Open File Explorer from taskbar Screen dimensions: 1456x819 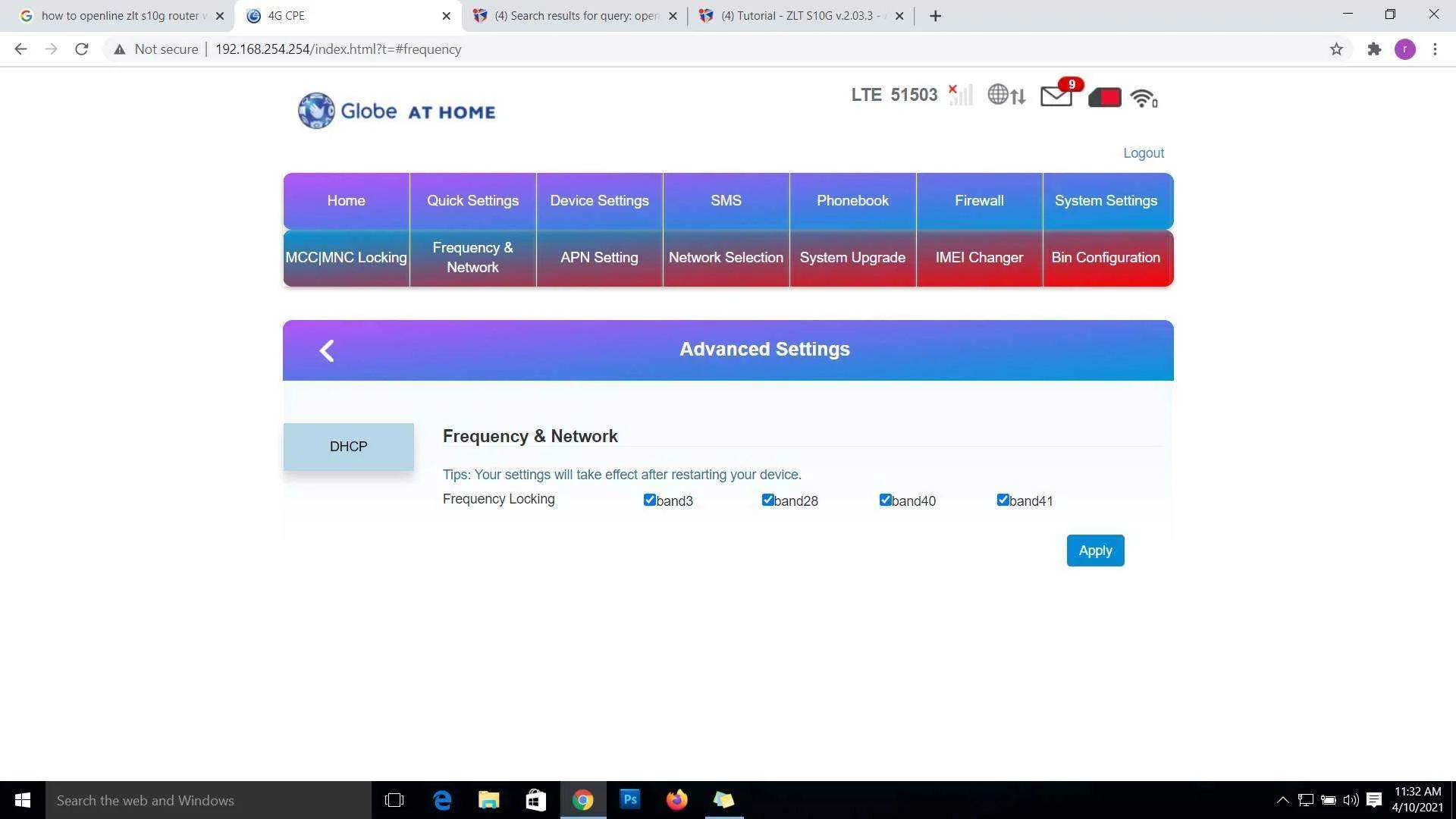point(489,800)
